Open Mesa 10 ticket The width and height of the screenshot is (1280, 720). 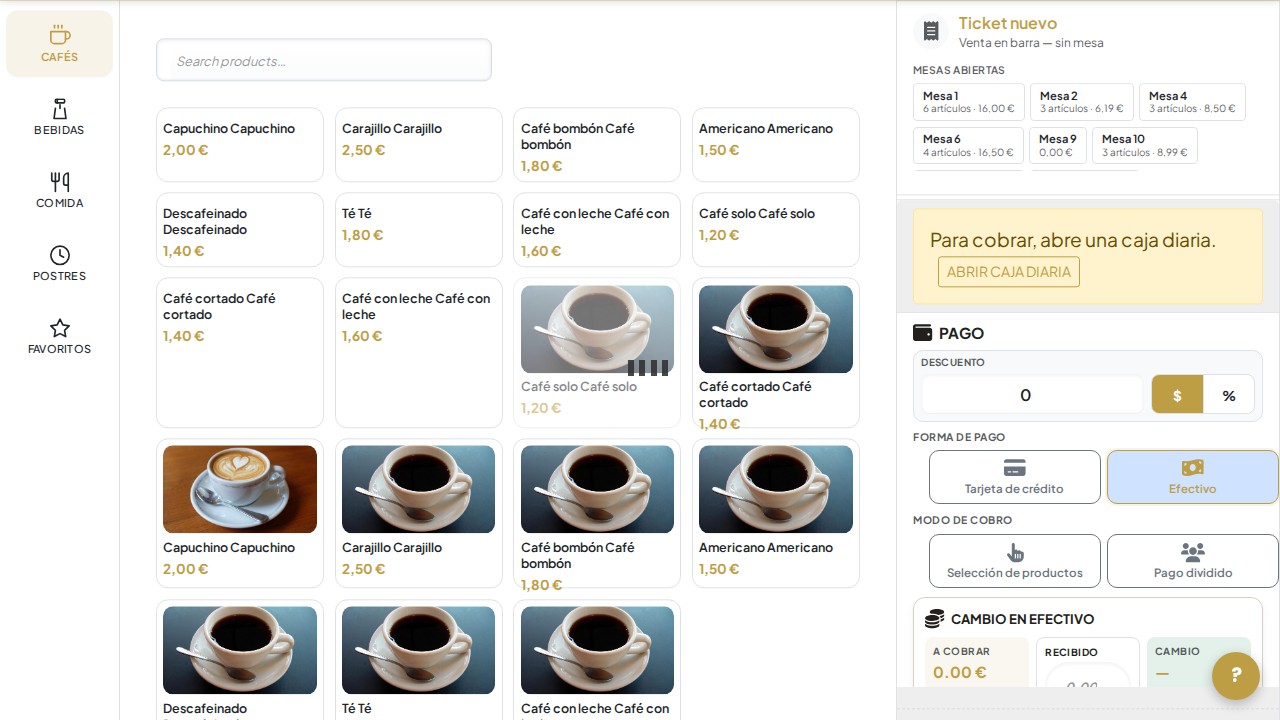coord(1145,146)
